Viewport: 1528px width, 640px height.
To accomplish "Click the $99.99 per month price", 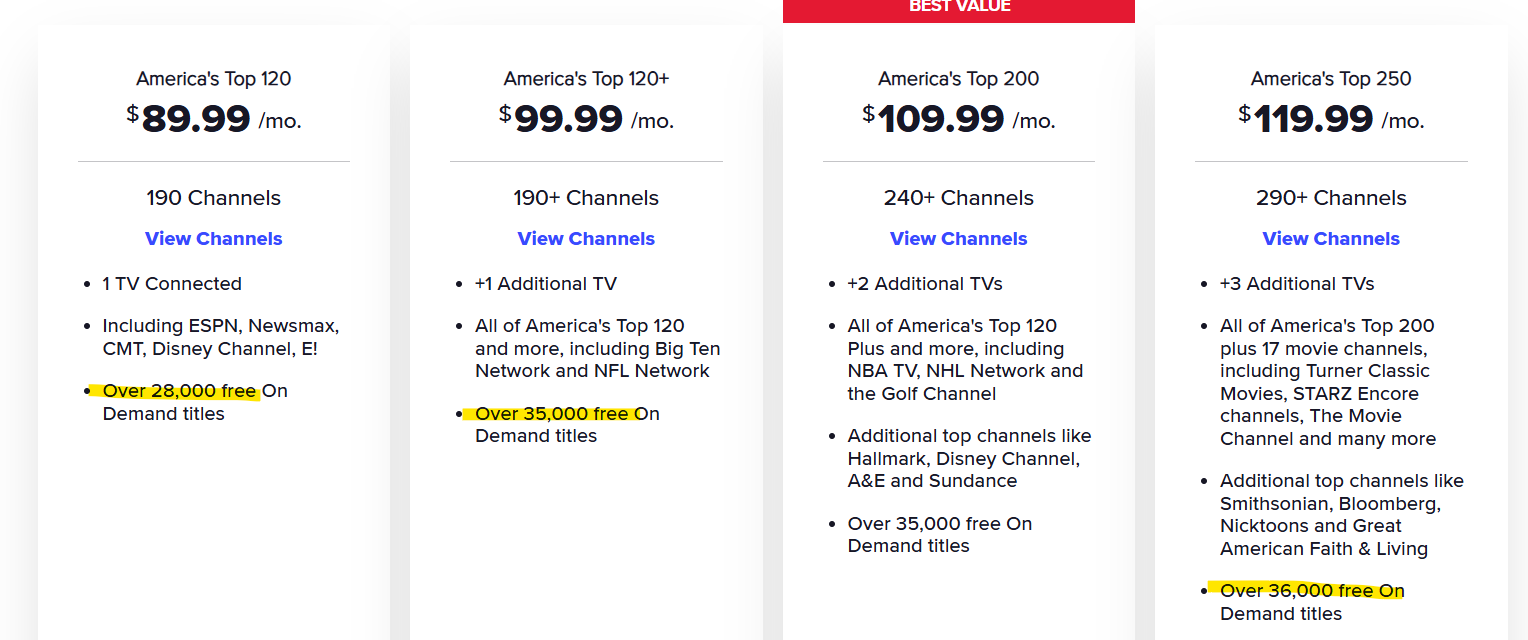I will 586,119.
